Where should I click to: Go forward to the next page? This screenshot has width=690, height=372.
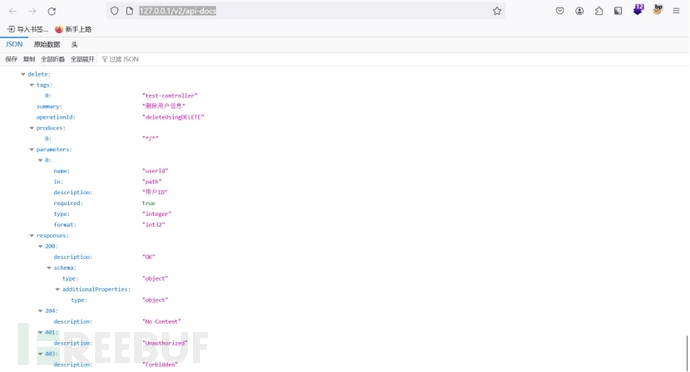[32, 11]
